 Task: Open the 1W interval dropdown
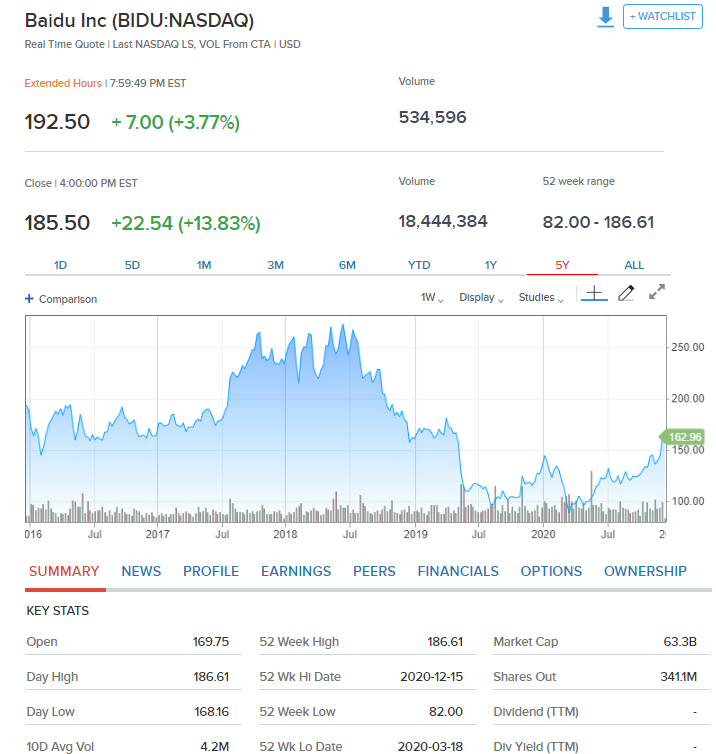tap(431, 298)
